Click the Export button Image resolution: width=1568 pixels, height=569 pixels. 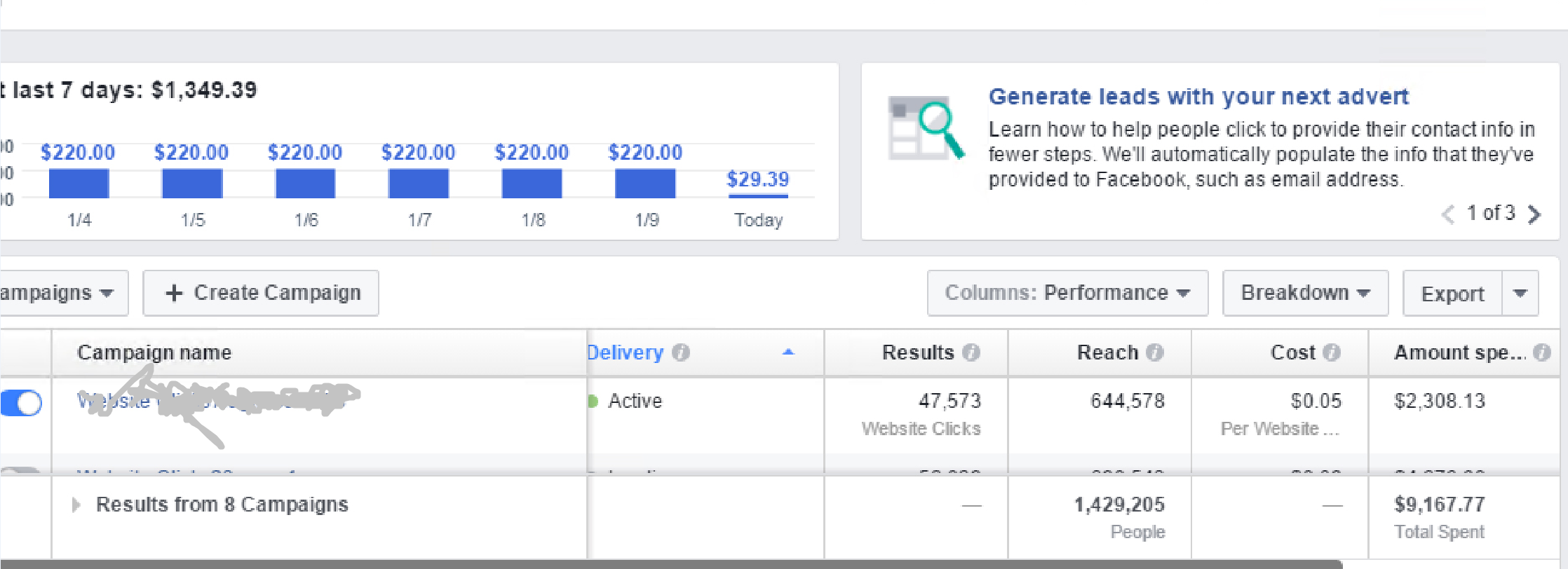[1452, 293]
